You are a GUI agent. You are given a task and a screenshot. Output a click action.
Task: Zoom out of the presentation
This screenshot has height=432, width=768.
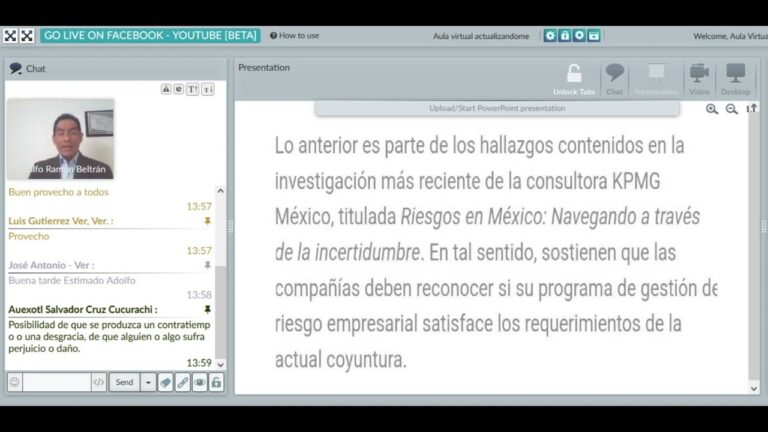tap(732, 109)
